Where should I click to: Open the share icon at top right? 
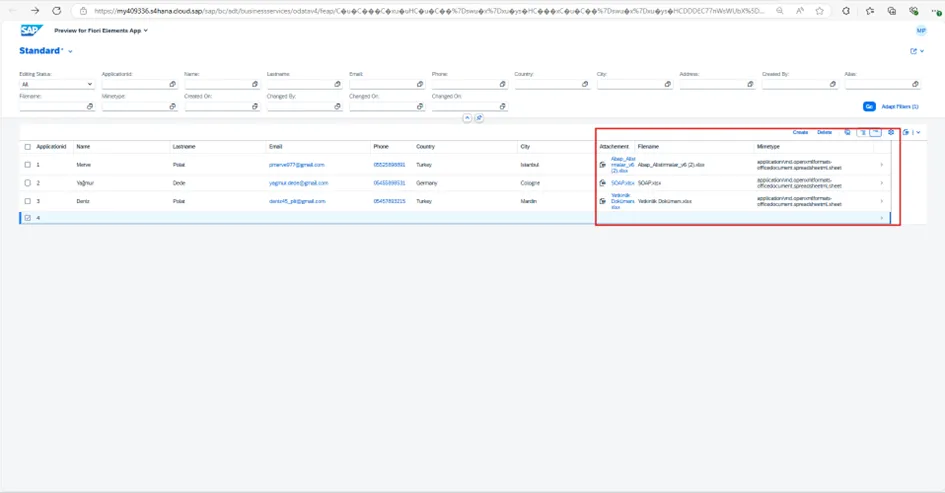914,51
